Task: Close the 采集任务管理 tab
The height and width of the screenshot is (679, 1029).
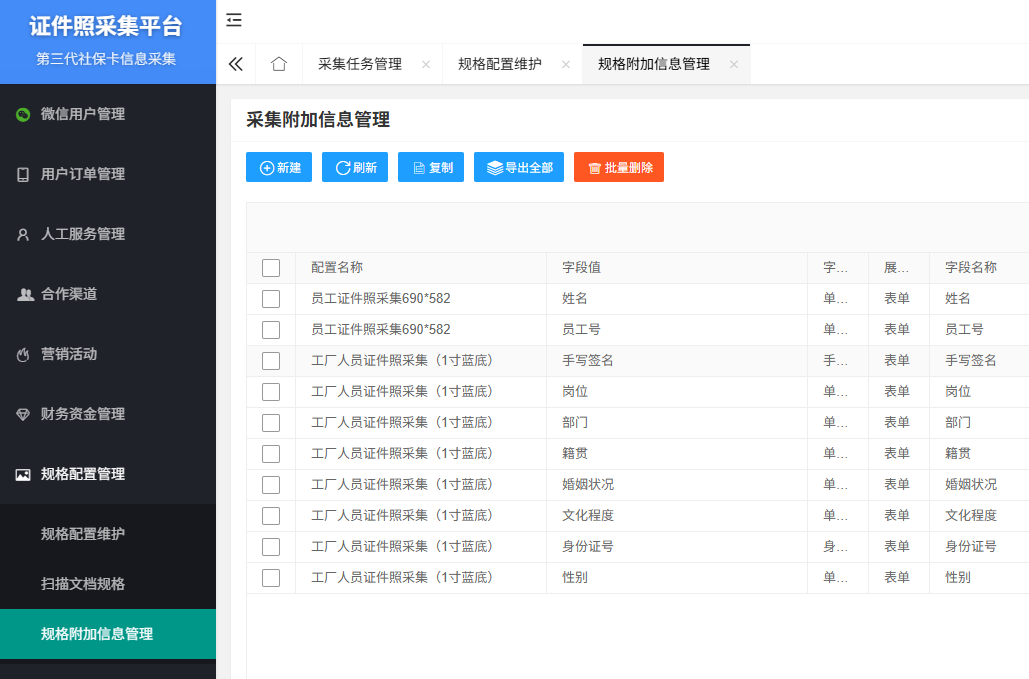Action: tap(426, 64)
